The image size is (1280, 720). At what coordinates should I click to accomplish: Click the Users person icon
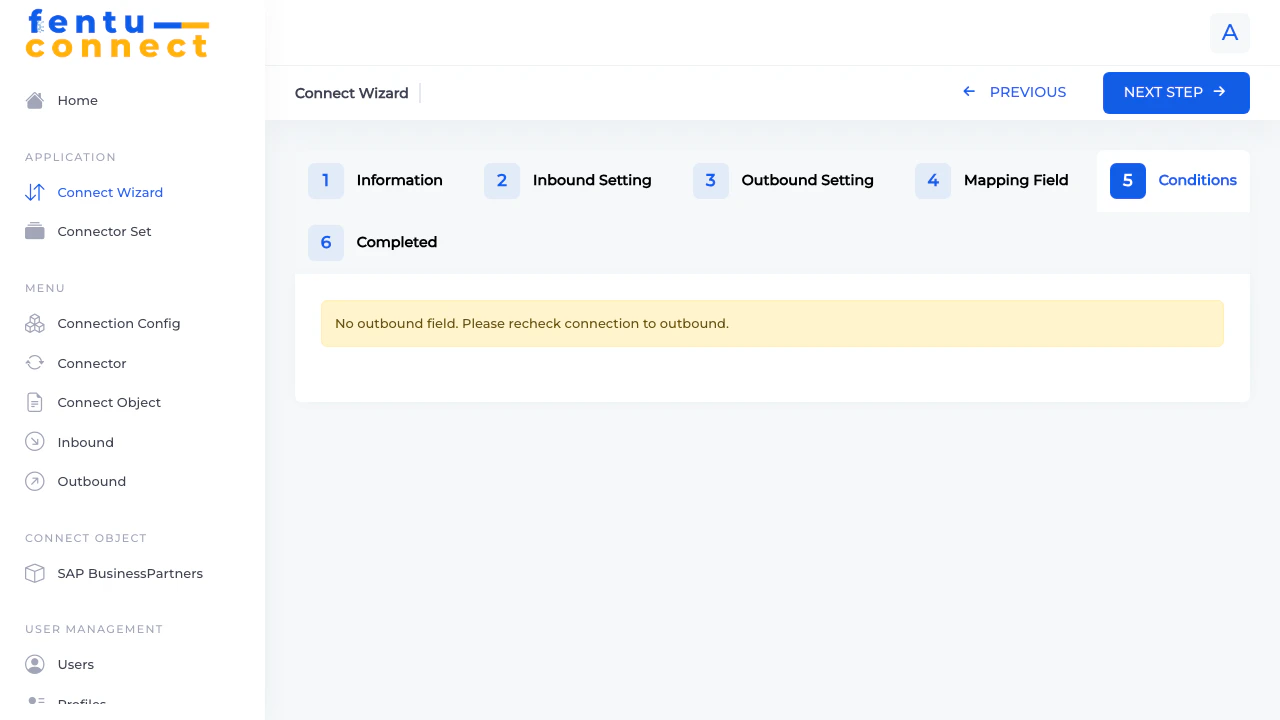point(35,664)
